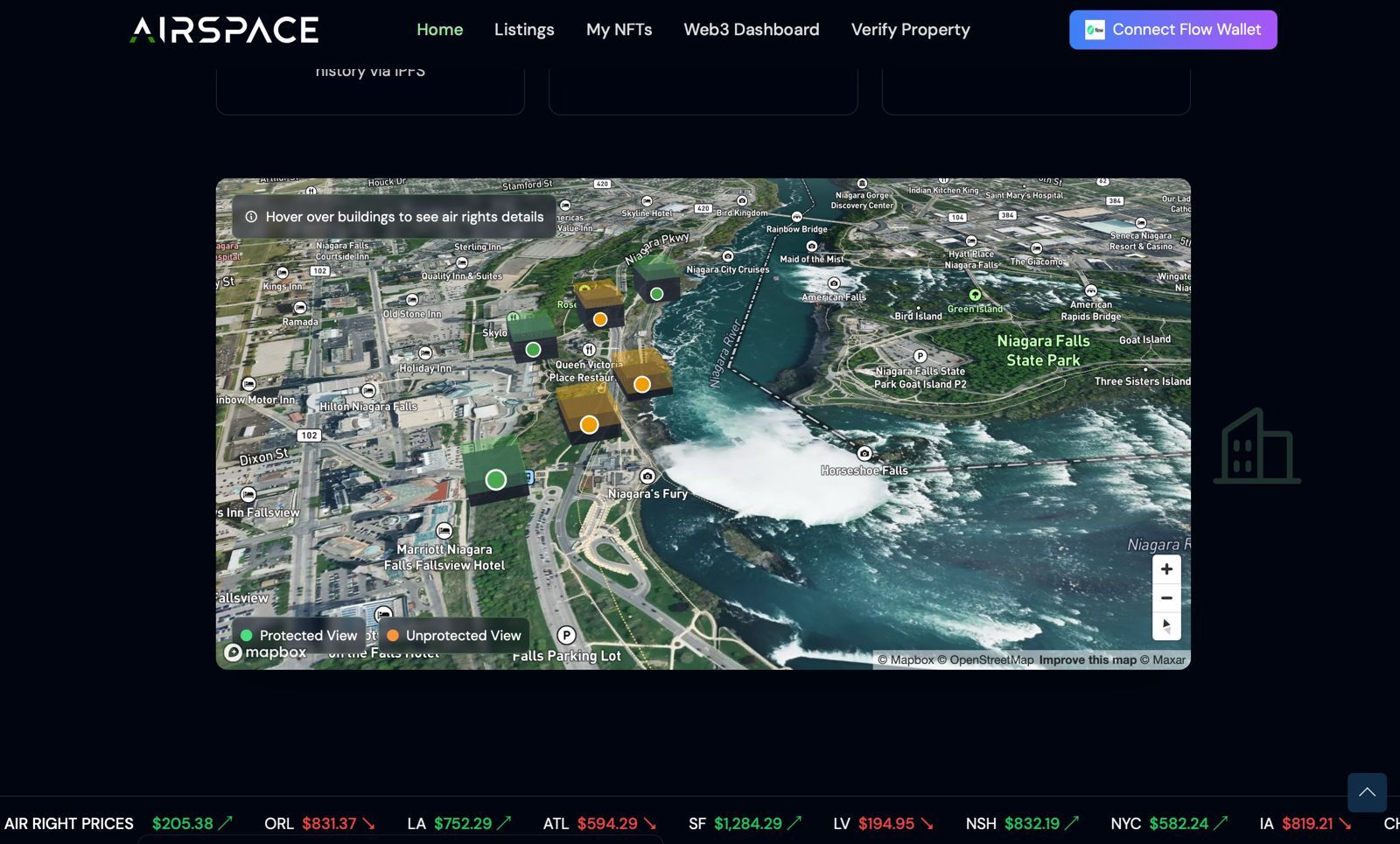The width and height of the screenshot is (1400, 844).
Task: Click the Marriott Niagara hotel marker
Action: pos(444,531)
